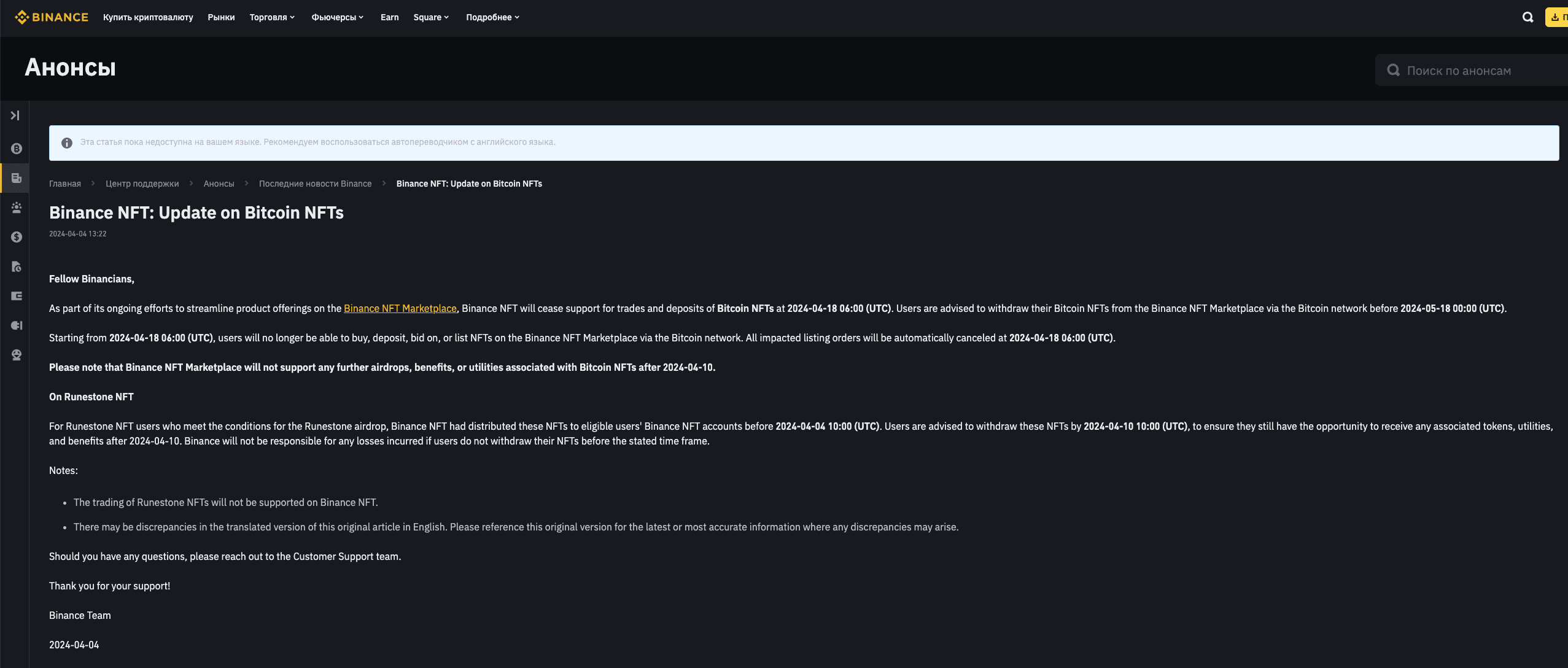Expand the Подробнее menu
1568x668 pixels.
coord(492,17)
